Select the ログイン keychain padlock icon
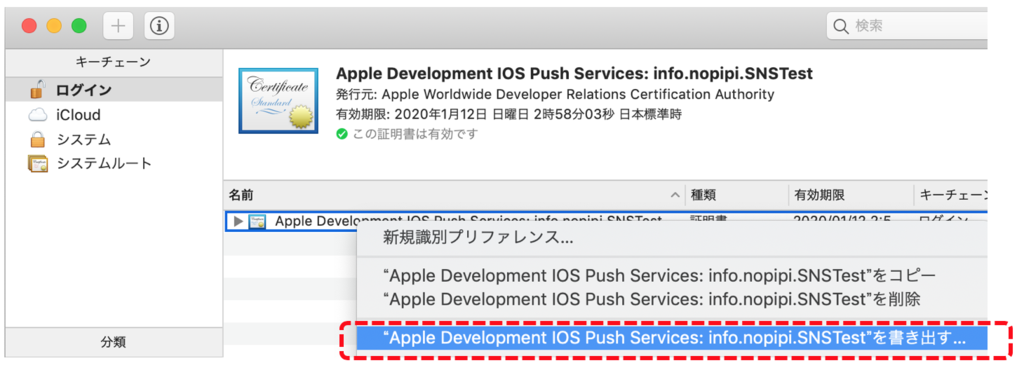1024x370 pixels. pyautogui.click(x=38, y=89)
